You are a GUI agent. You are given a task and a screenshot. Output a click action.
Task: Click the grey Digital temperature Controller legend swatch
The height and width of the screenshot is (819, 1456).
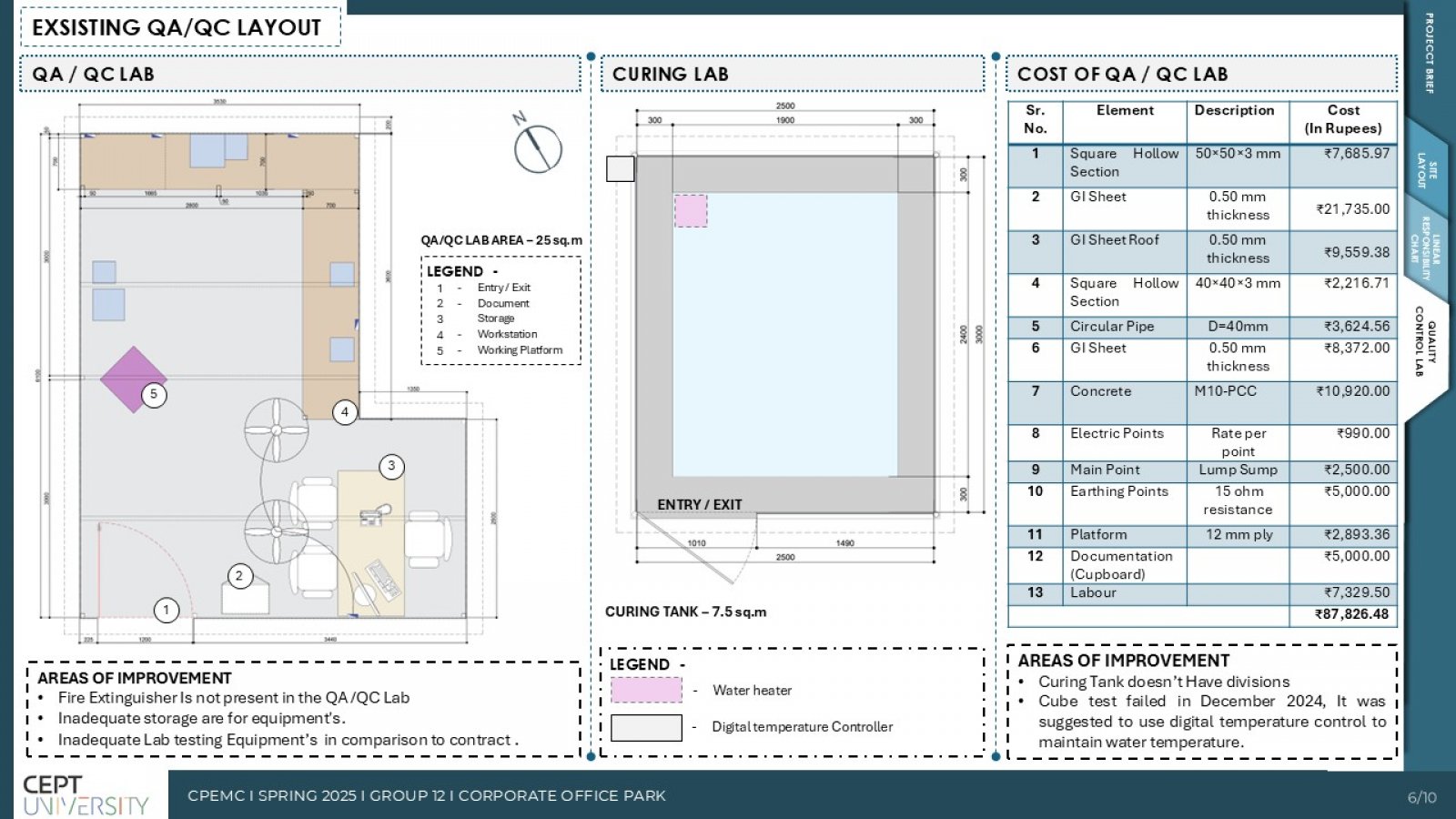(x=646, y=728)
